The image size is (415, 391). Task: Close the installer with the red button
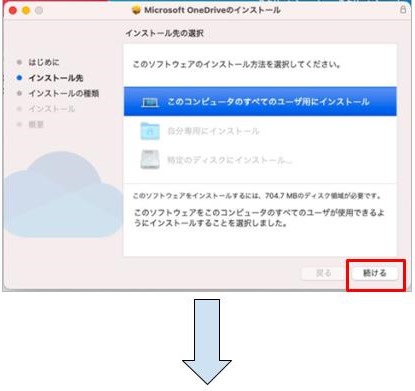13,11
